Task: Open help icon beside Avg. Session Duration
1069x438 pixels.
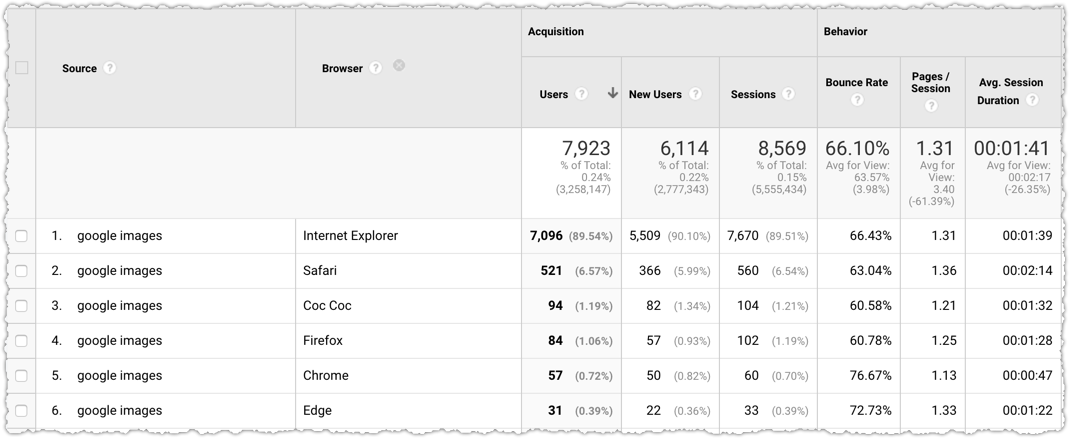Action: (x=1032, y=100)
